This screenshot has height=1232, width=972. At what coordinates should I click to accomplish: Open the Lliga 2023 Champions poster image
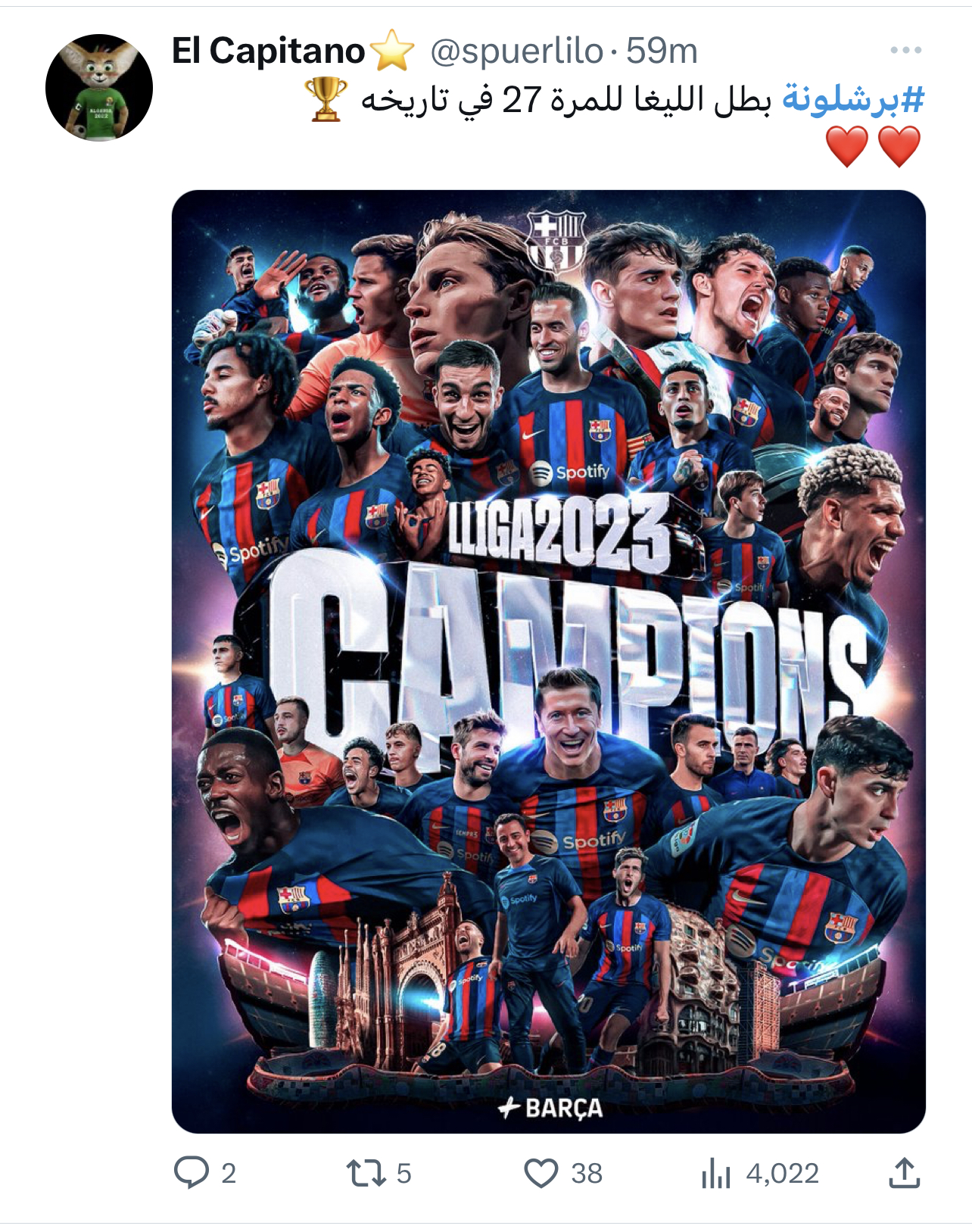click(x=549, y=661)
